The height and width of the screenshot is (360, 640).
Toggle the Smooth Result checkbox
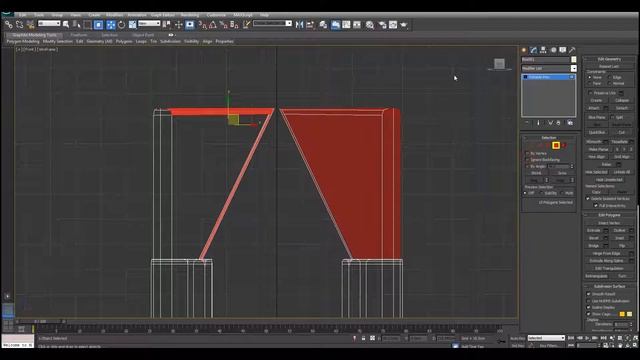pyautogui.click(x=589, y=294)
